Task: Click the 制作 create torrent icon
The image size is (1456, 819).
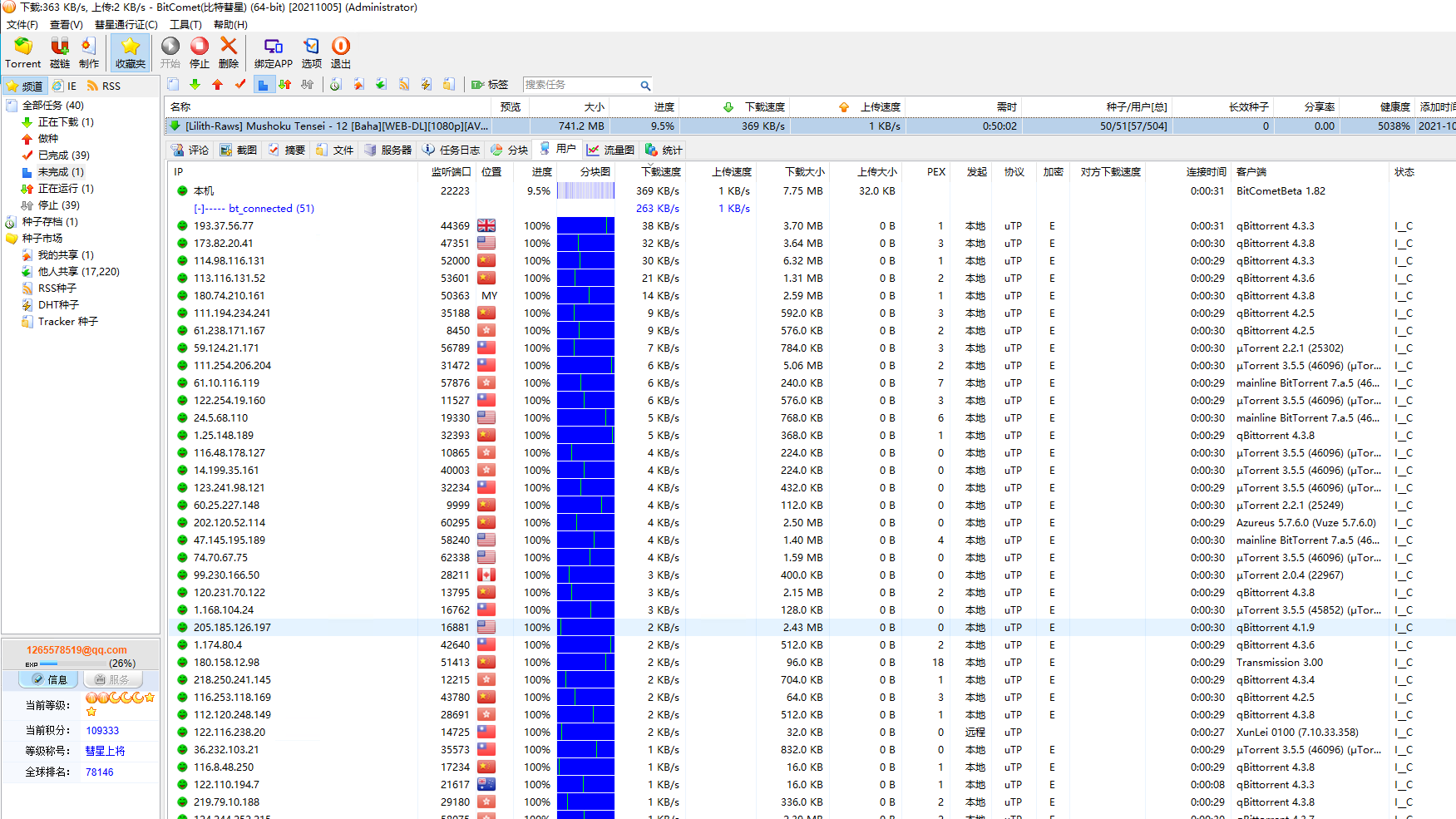Action: pos(88,52)
